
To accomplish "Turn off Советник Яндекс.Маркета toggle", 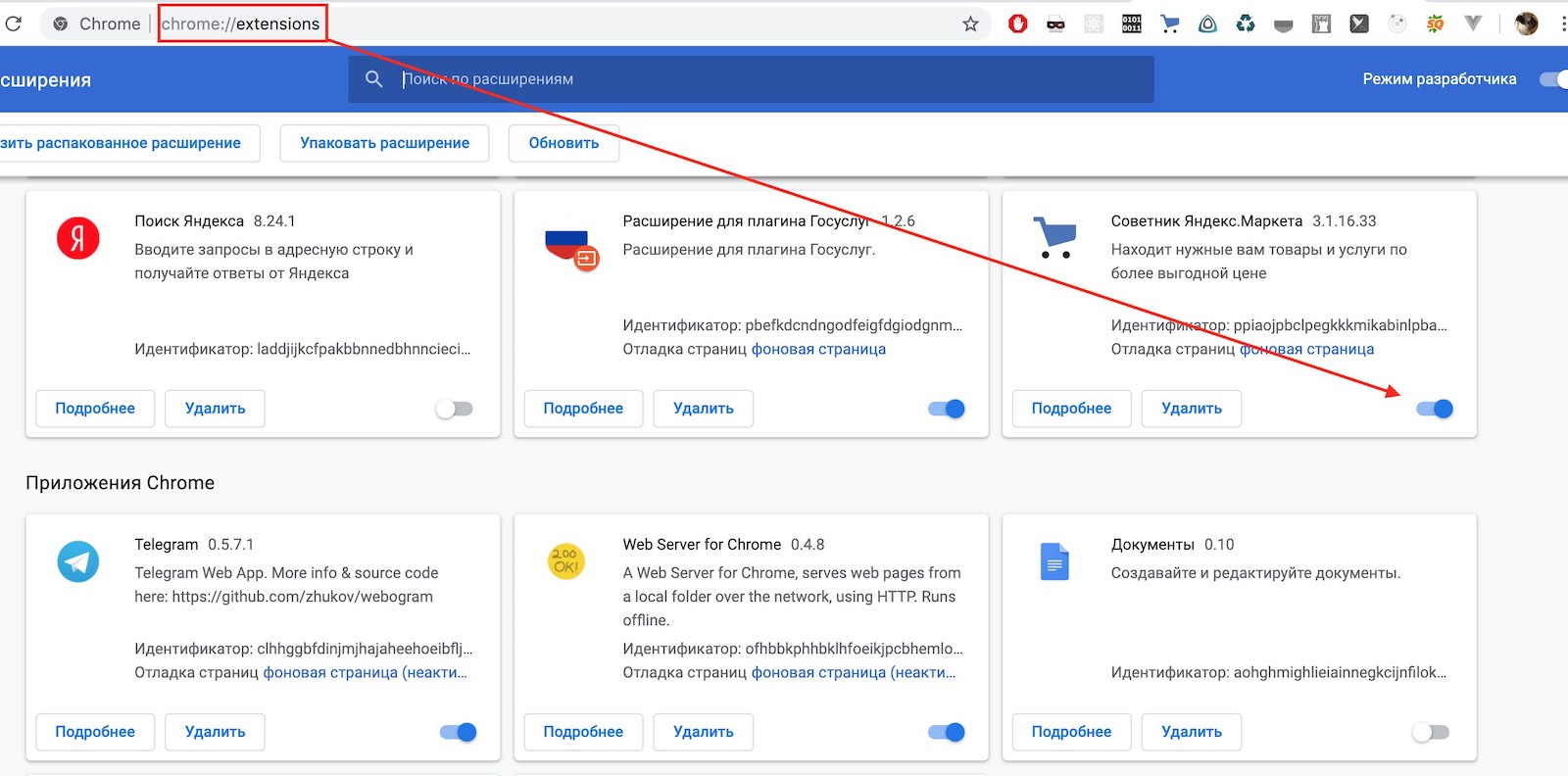I will [1435, 409].
